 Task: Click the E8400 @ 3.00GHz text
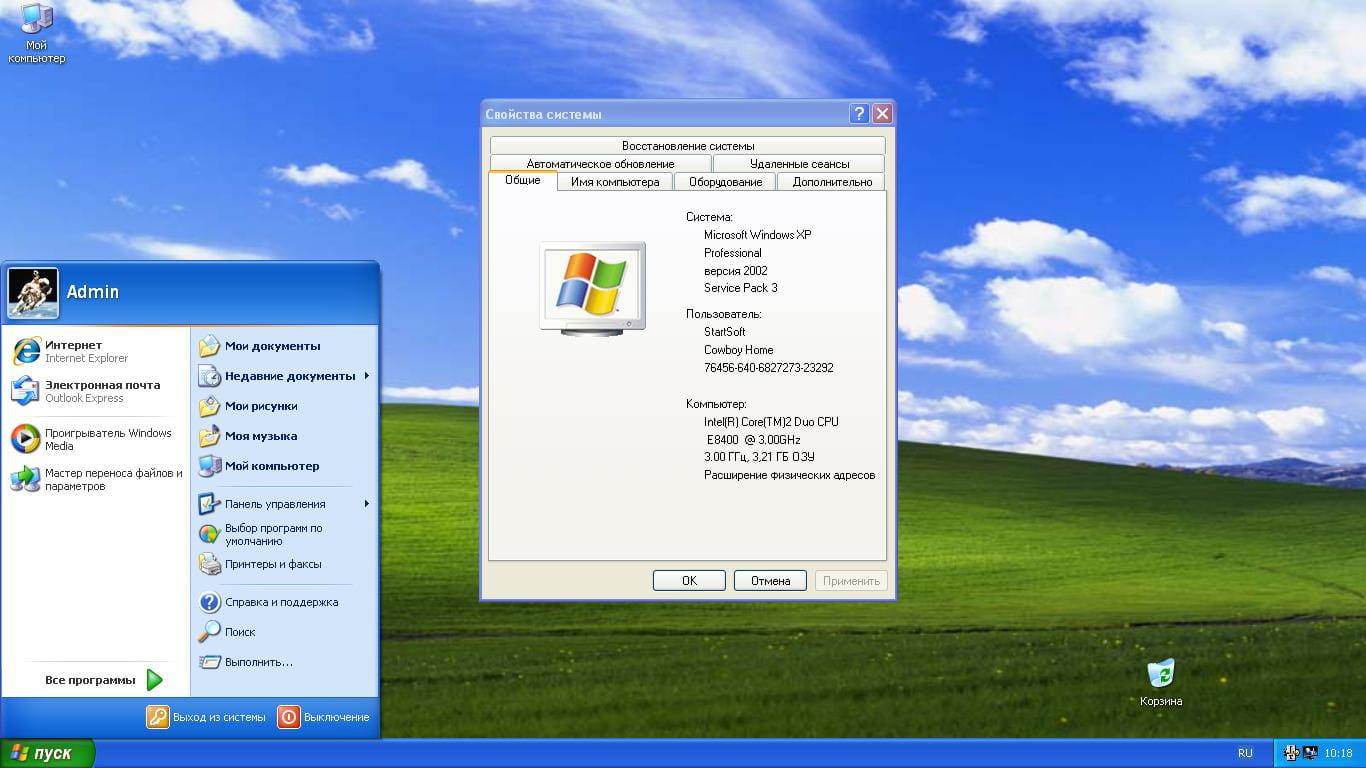754,440
